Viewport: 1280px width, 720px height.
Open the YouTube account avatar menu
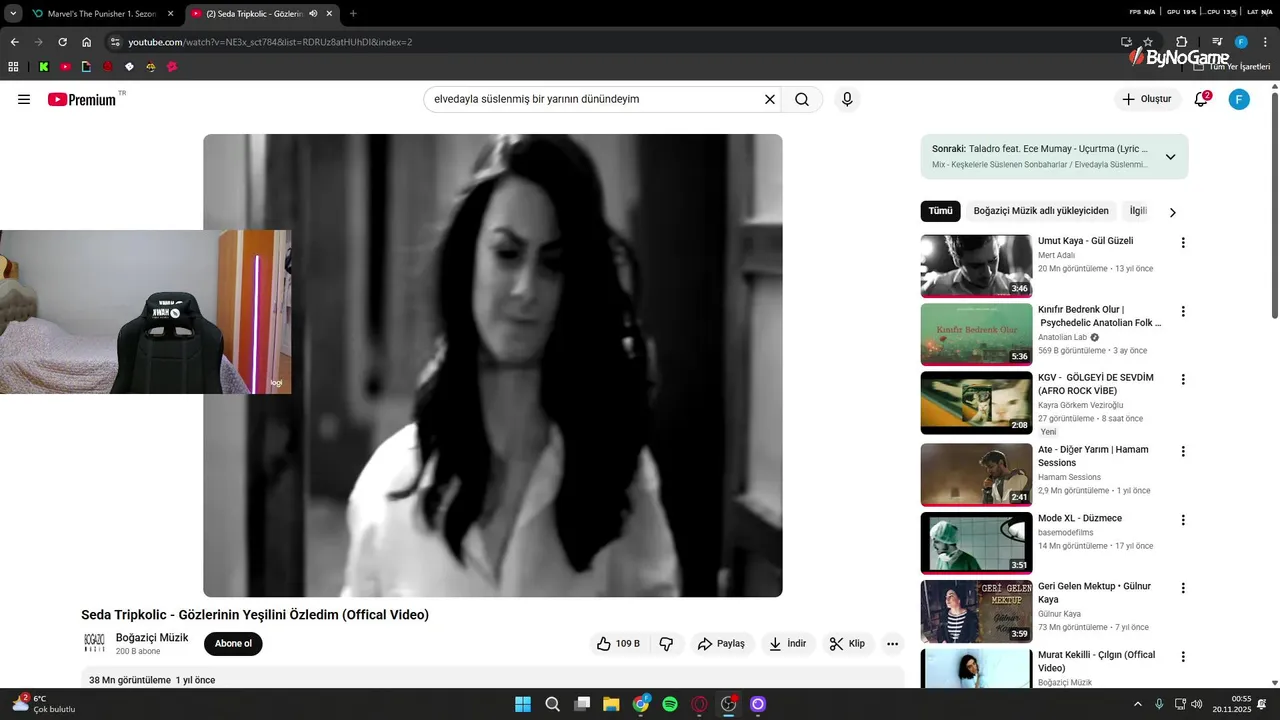pyautogui.click(x=1239, y=99)
